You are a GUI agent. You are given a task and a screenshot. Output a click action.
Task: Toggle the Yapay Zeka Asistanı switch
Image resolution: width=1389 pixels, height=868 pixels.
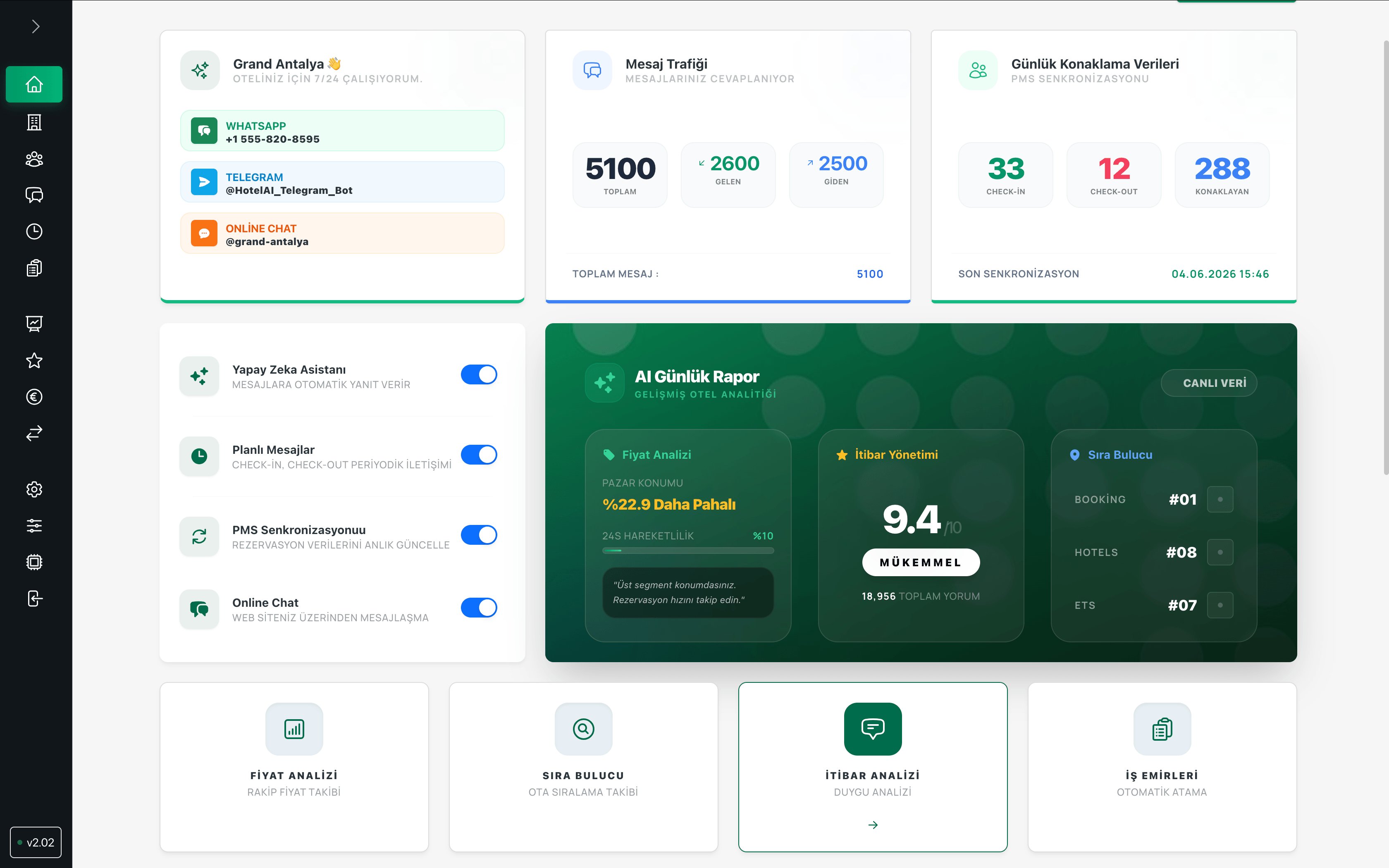click(x=479, y=374)
